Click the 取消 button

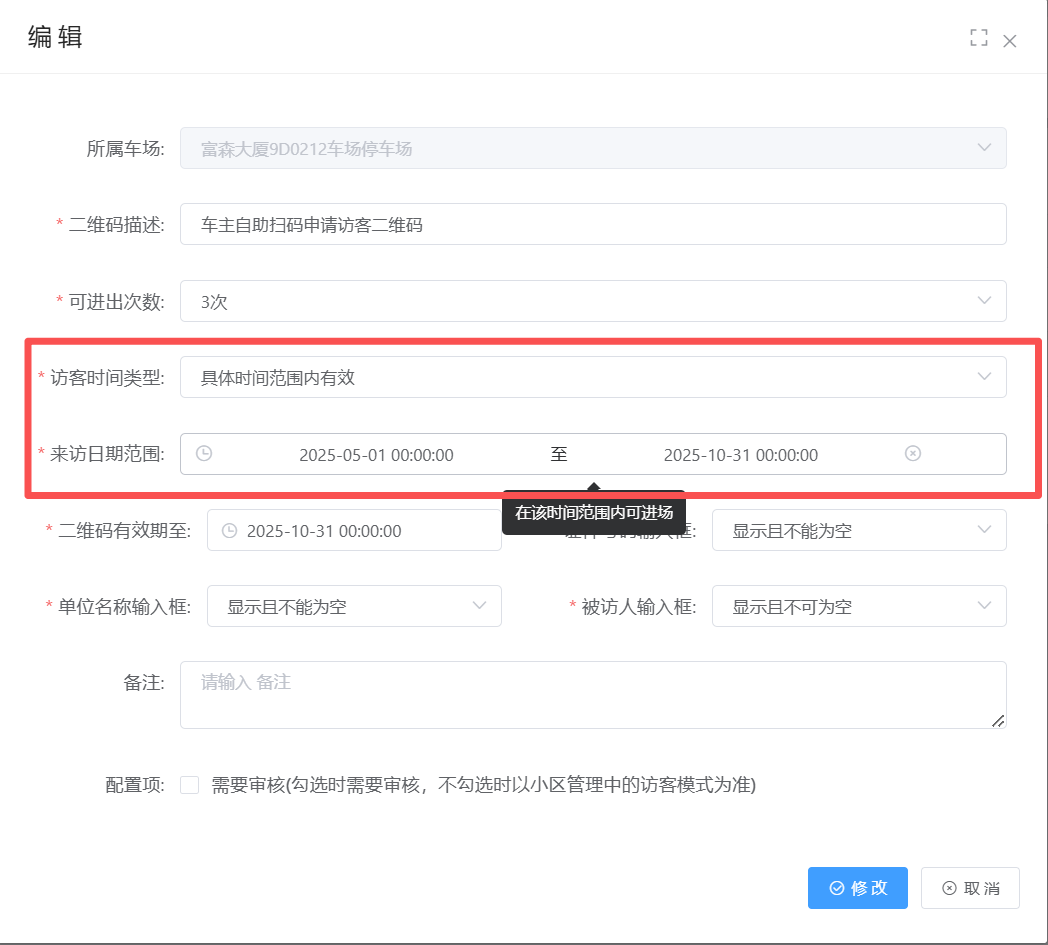[x=970, y=888]
